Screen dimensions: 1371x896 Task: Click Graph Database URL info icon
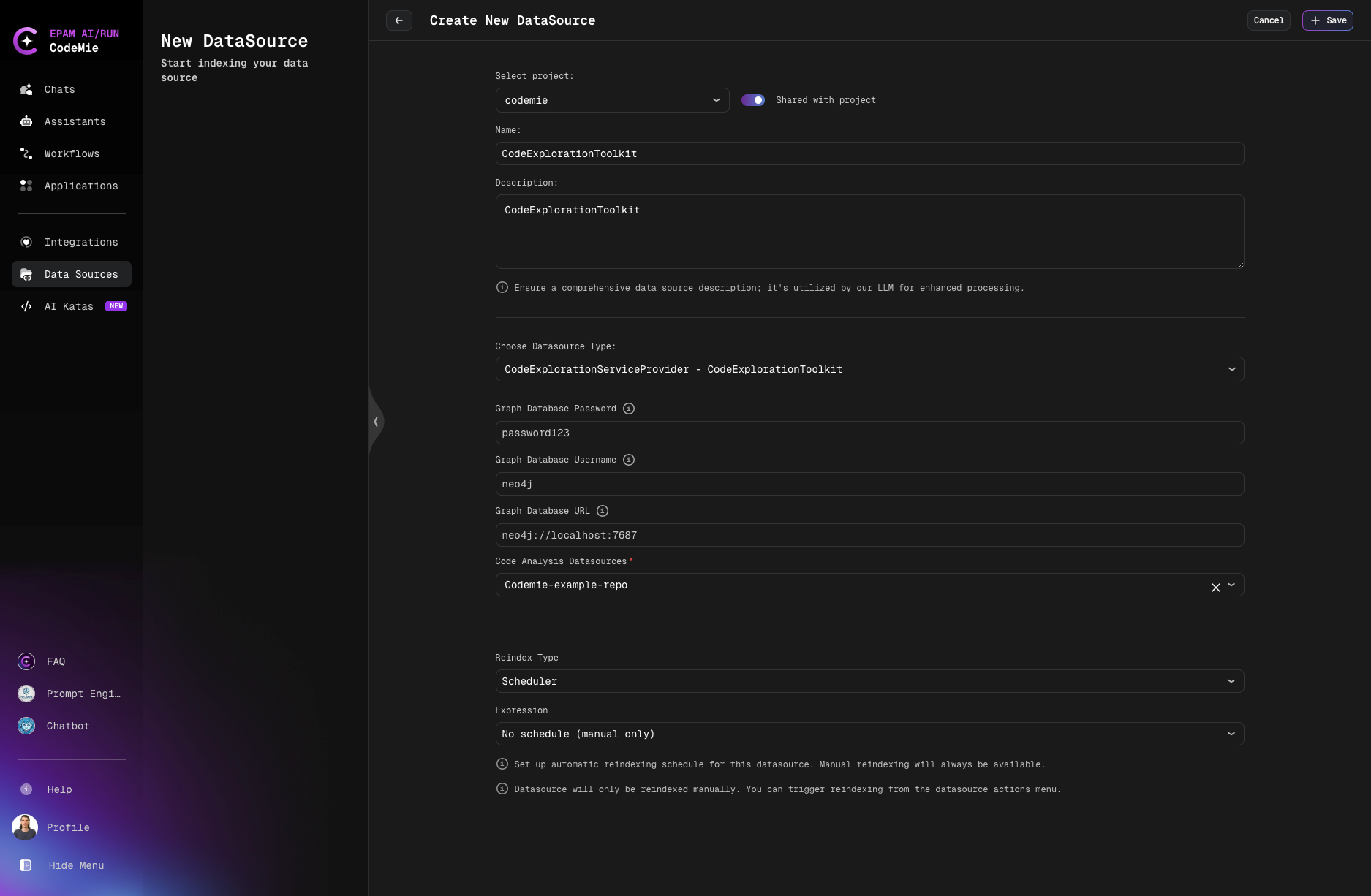tap(603, 511)
